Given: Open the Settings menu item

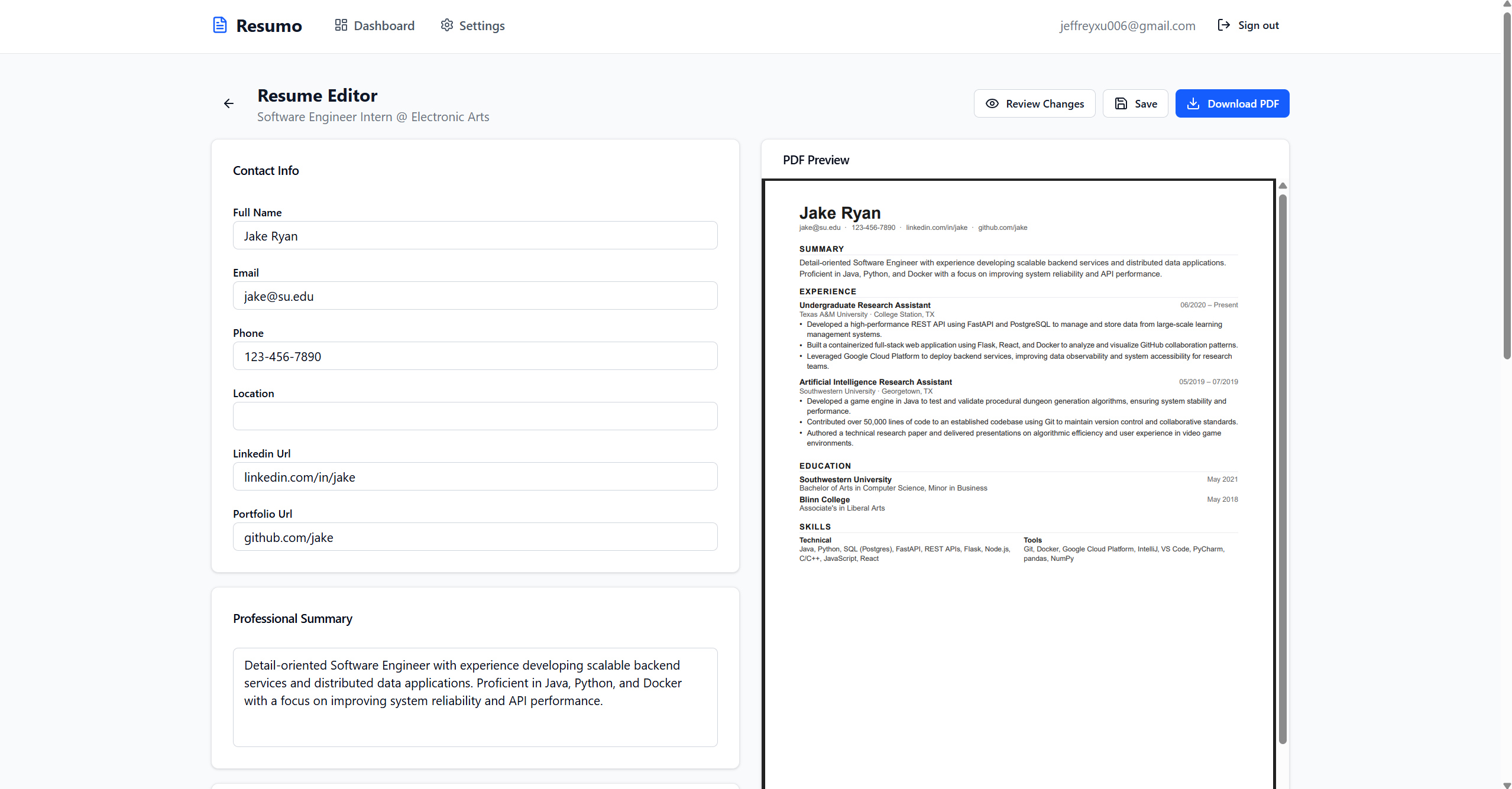Looking at the screenshot, I should pyautogui.click(x=481, y=25).
